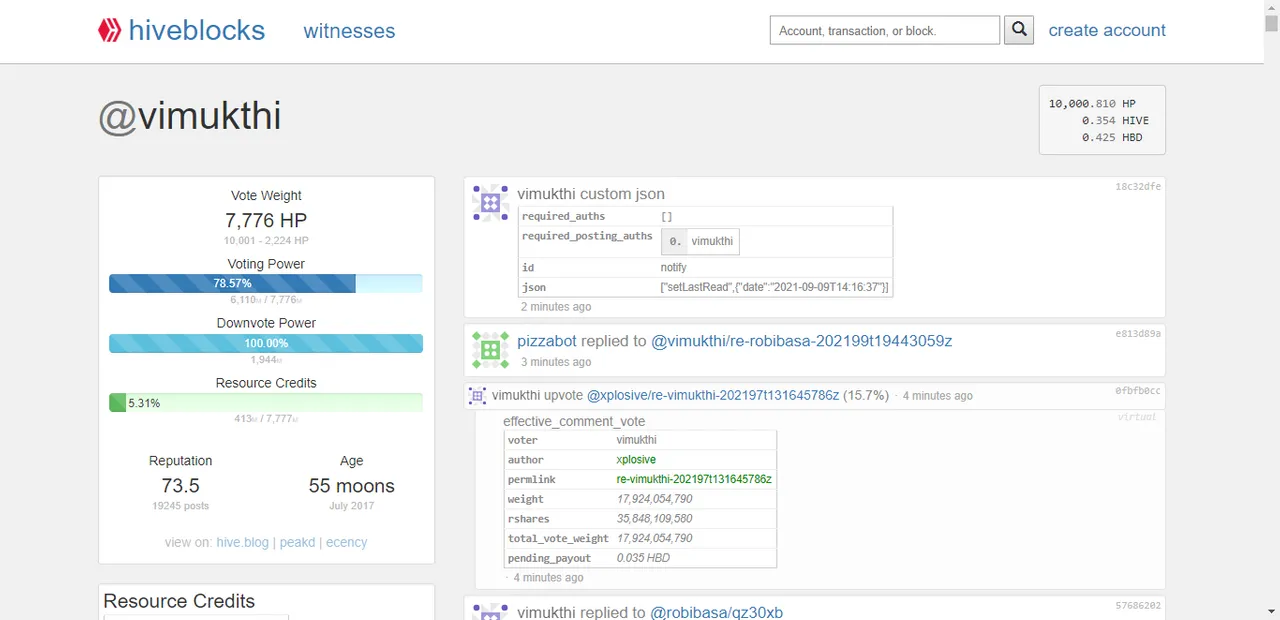Click the reputation value 73.5
Screen dimensions: 1280x620
pos(180,486)
